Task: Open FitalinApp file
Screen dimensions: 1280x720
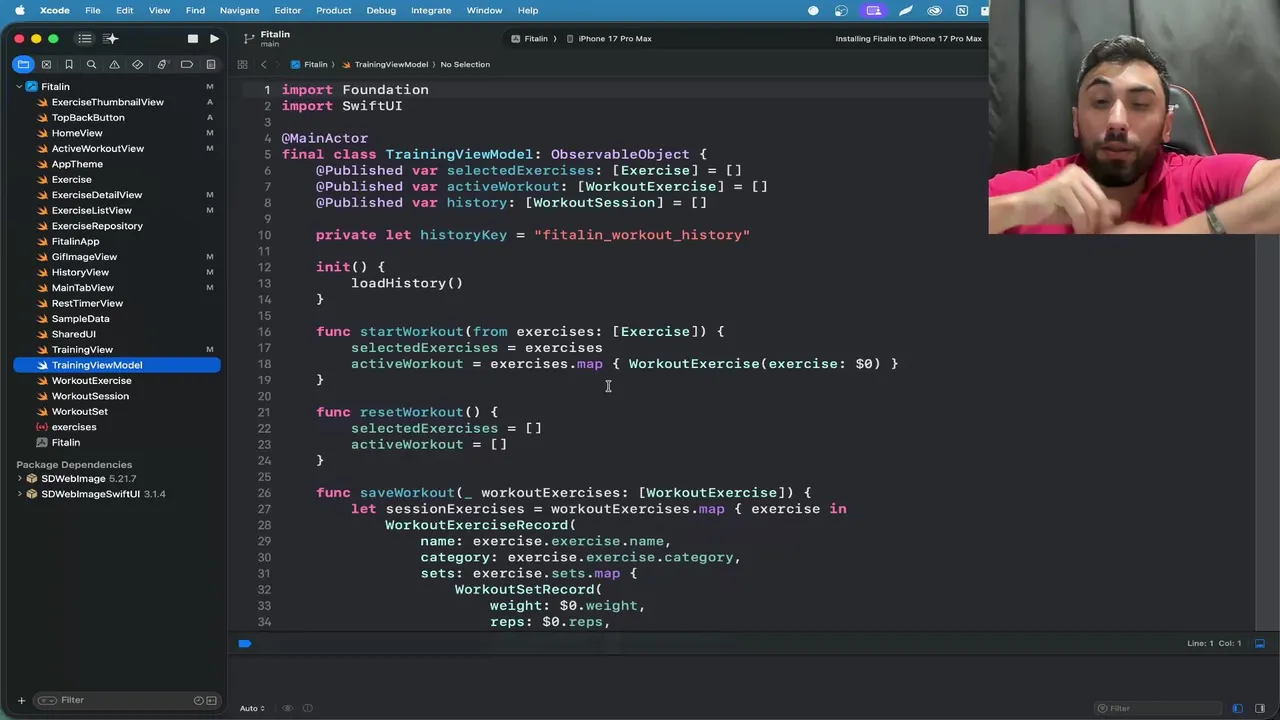Action: pyautogui.click(x=75, y=241)
